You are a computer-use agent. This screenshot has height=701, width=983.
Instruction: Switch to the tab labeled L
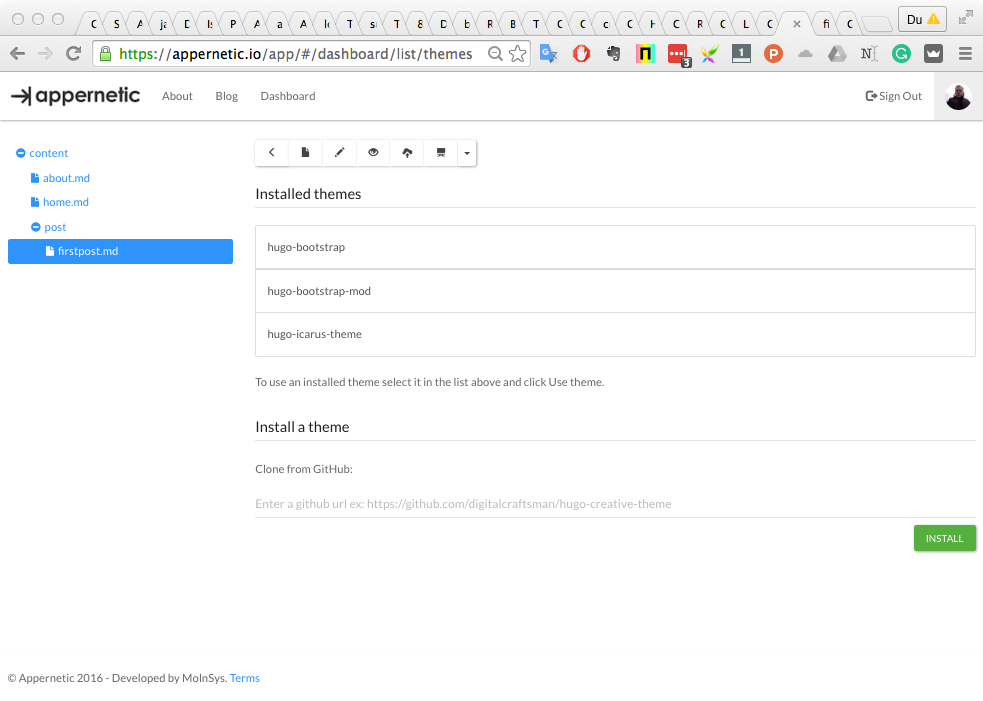[745, 24]
